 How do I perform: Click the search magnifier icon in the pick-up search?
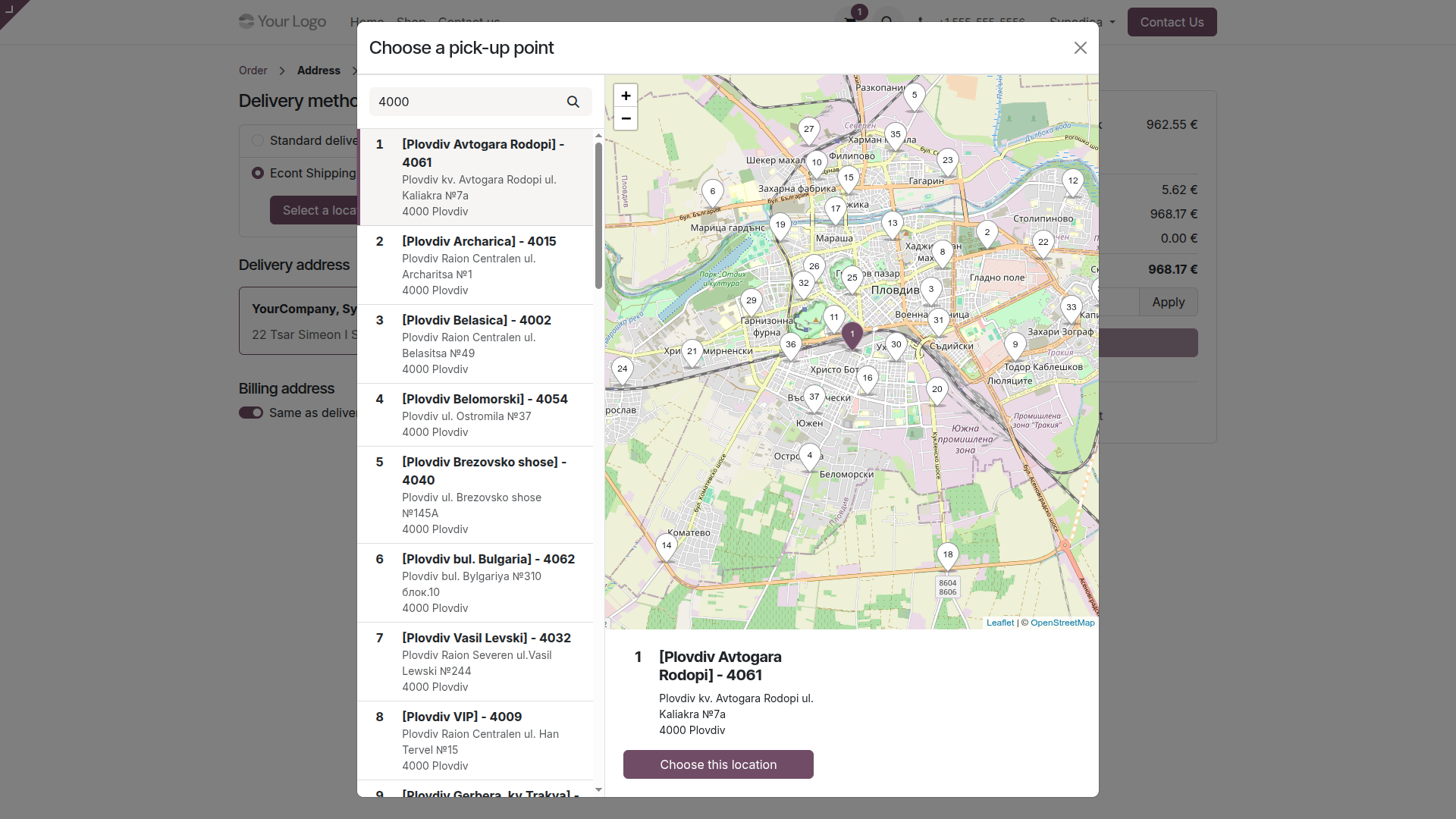click(573, 102)
